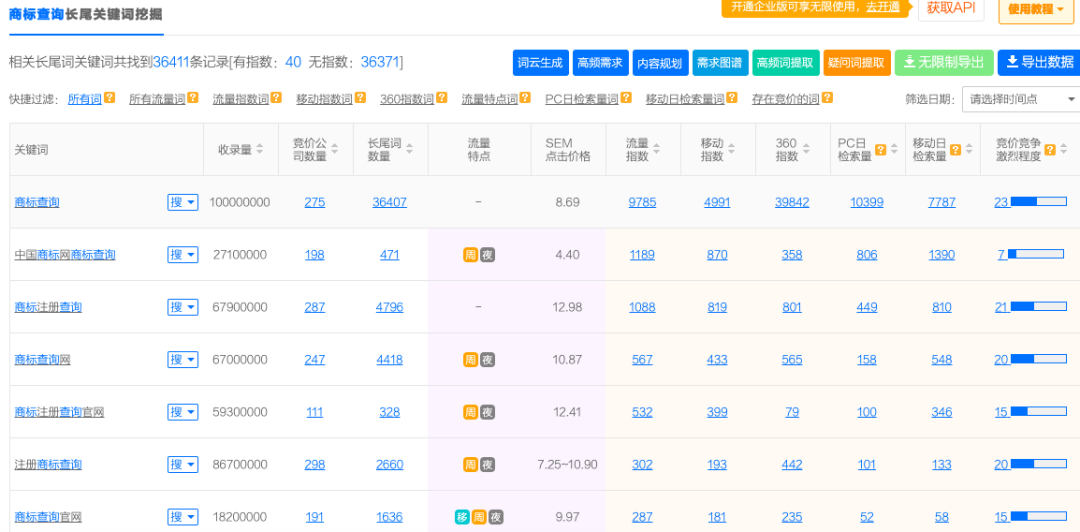Select 移动指数词 quick filter
Image resolution: width=1080 pixels, height=532 pixels.
pyautogui.click(x=324, y=99)
